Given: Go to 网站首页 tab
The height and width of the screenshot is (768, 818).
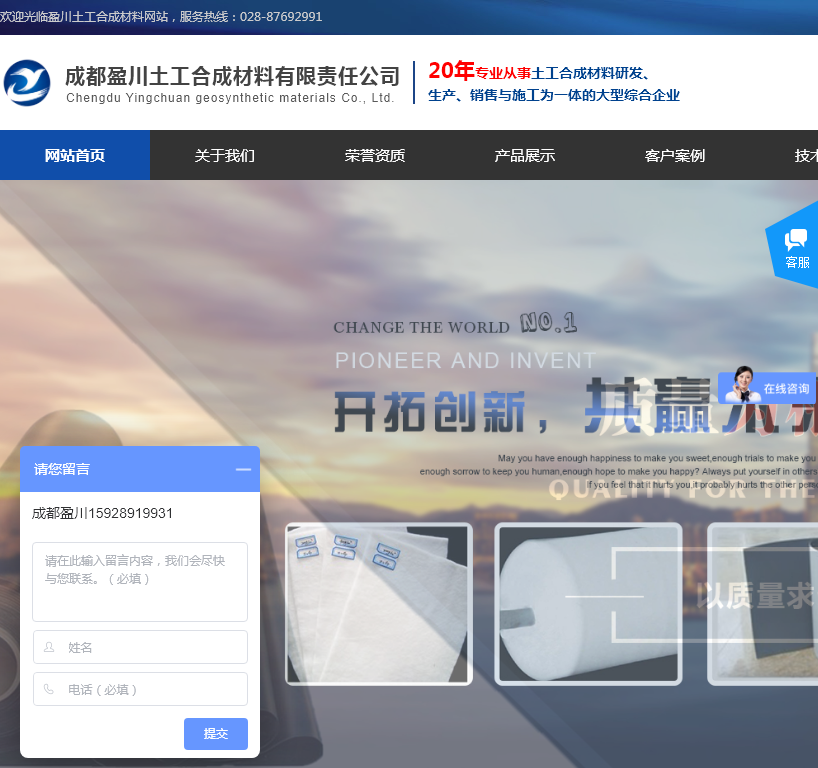Looking at the screenshot, I should click(x=75, y=155).
